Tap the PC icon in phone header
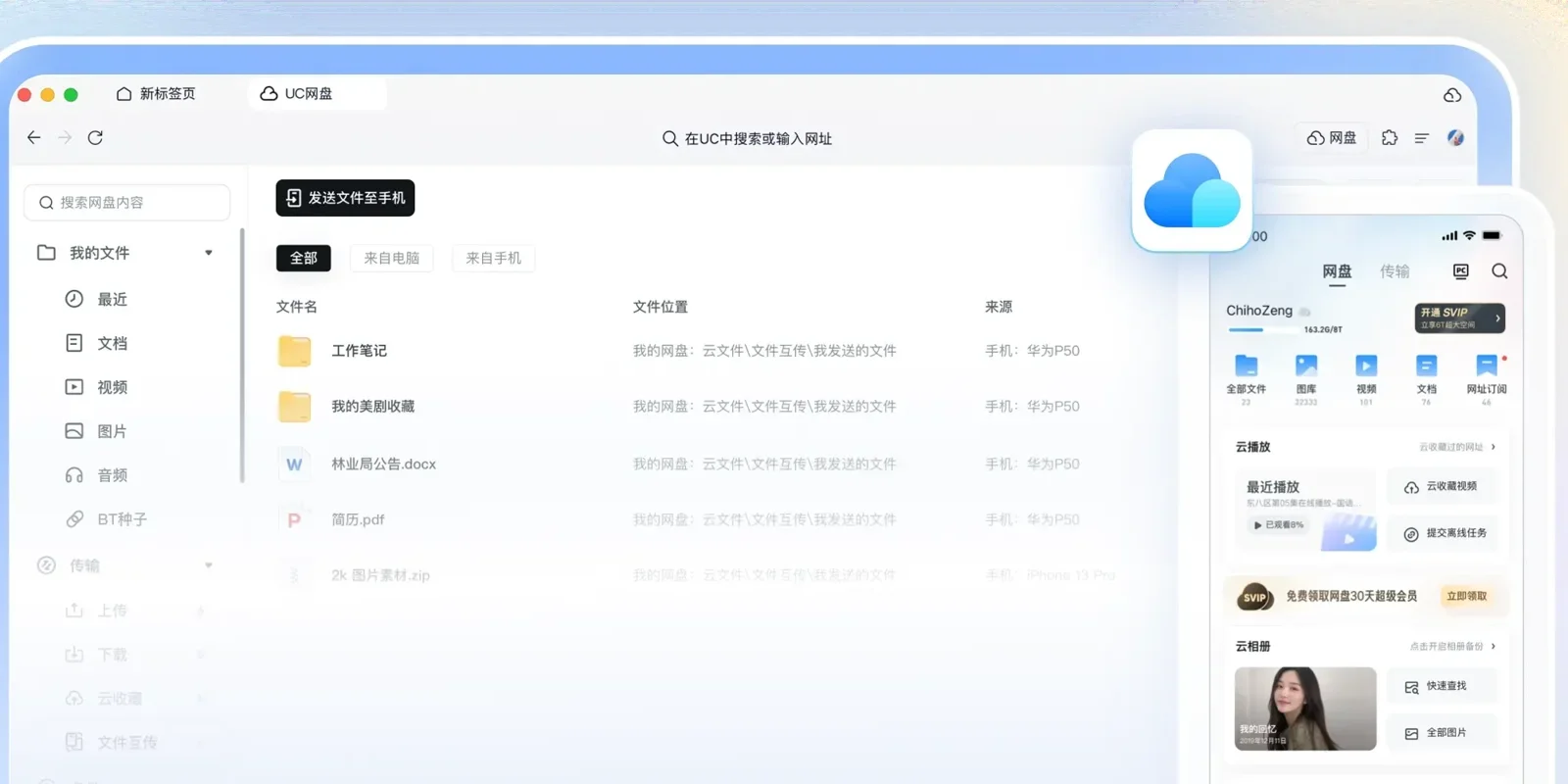Screen dimensions: 1568x784 click(1461, 271)
